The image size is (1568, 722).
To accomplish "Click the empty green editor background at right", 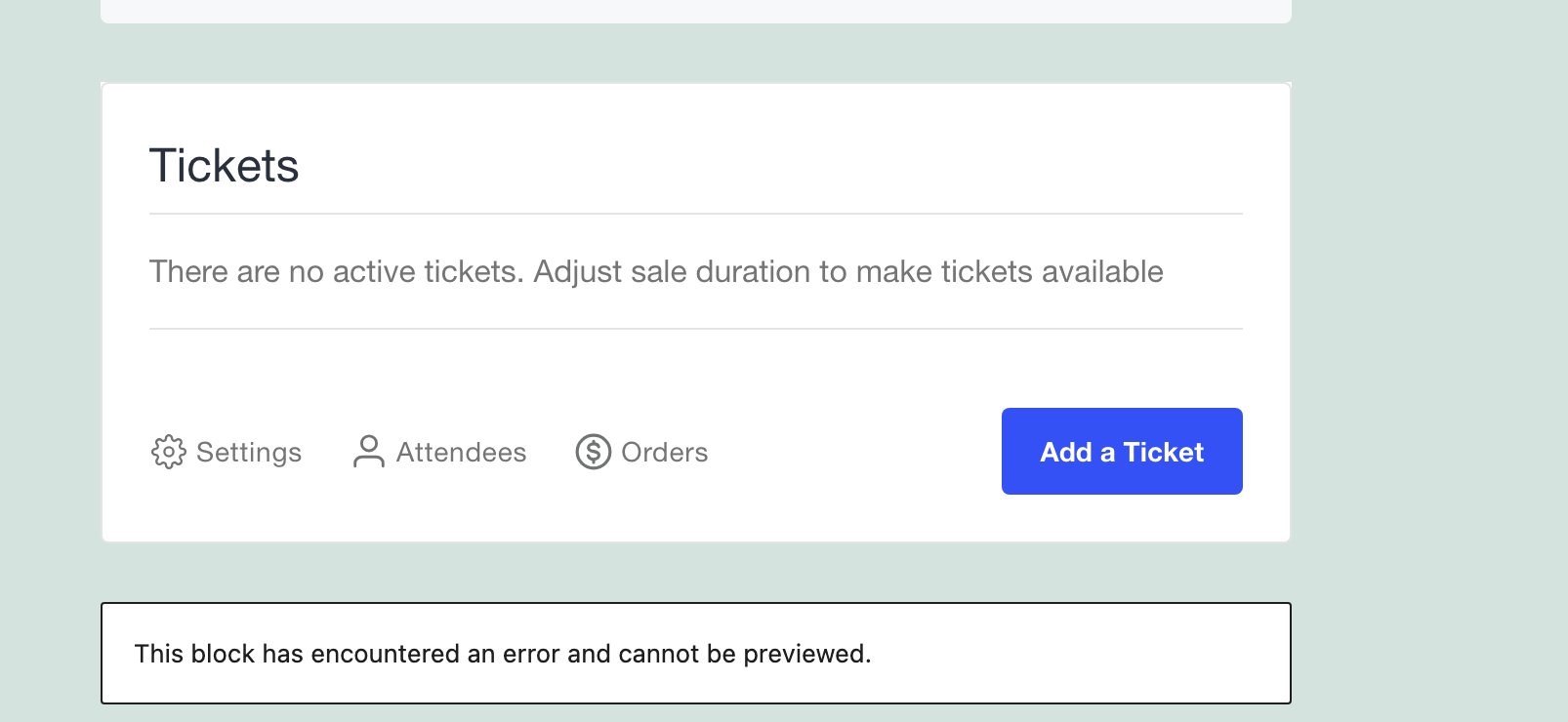I will [1430, 361].
